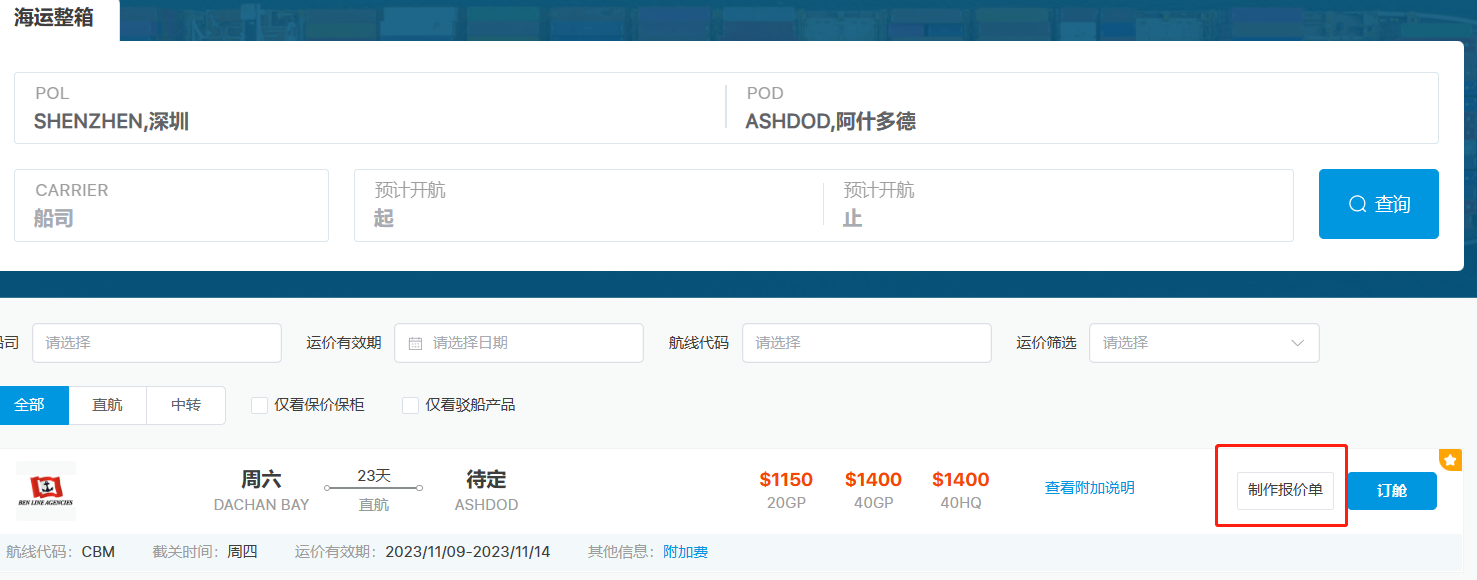Viewport: 1477px width, 580px height.
Task: Select the 直航 tab
Action: point(107,405)
